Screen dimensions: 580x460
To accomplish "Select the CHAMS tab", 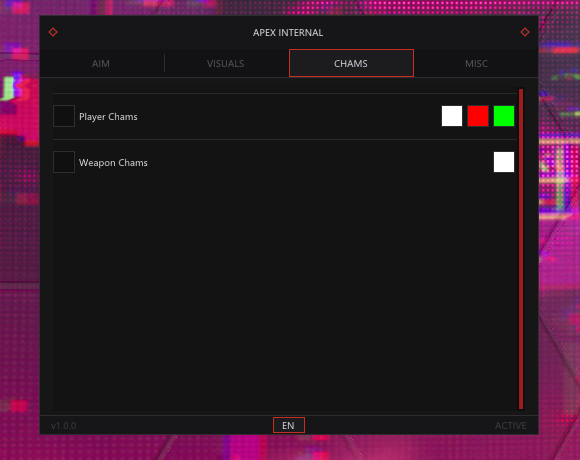I will (351, 63).
